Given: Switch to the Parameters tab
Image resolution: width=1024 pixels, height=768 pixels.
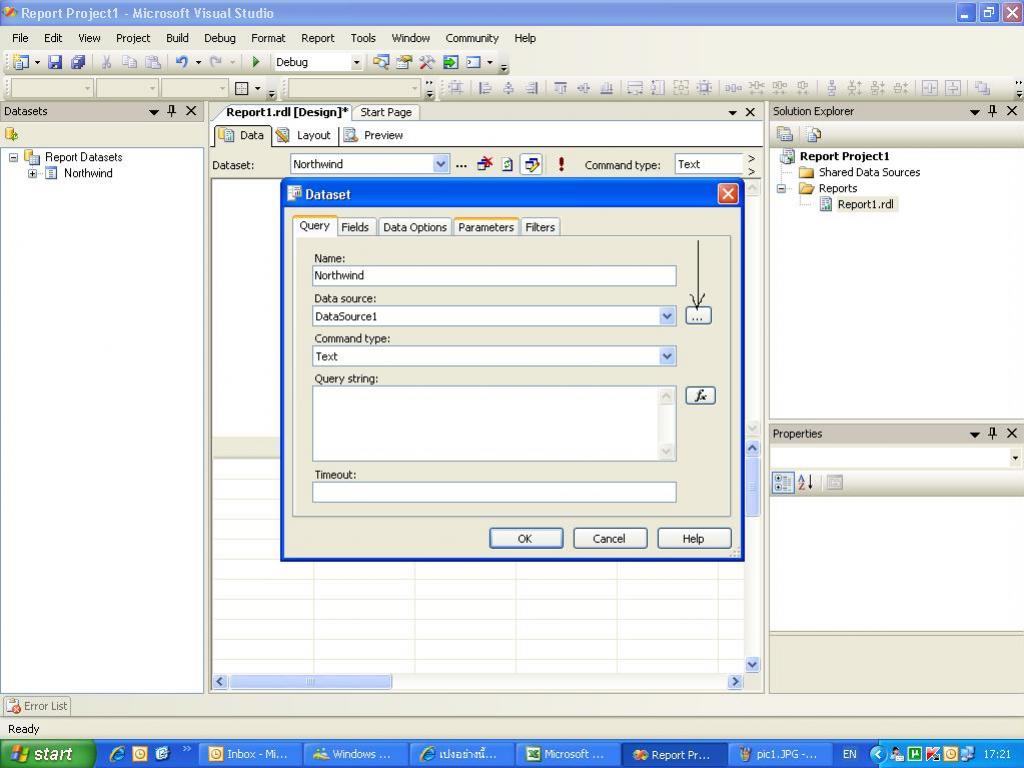Looking at the screenshot, I should 486,227.
